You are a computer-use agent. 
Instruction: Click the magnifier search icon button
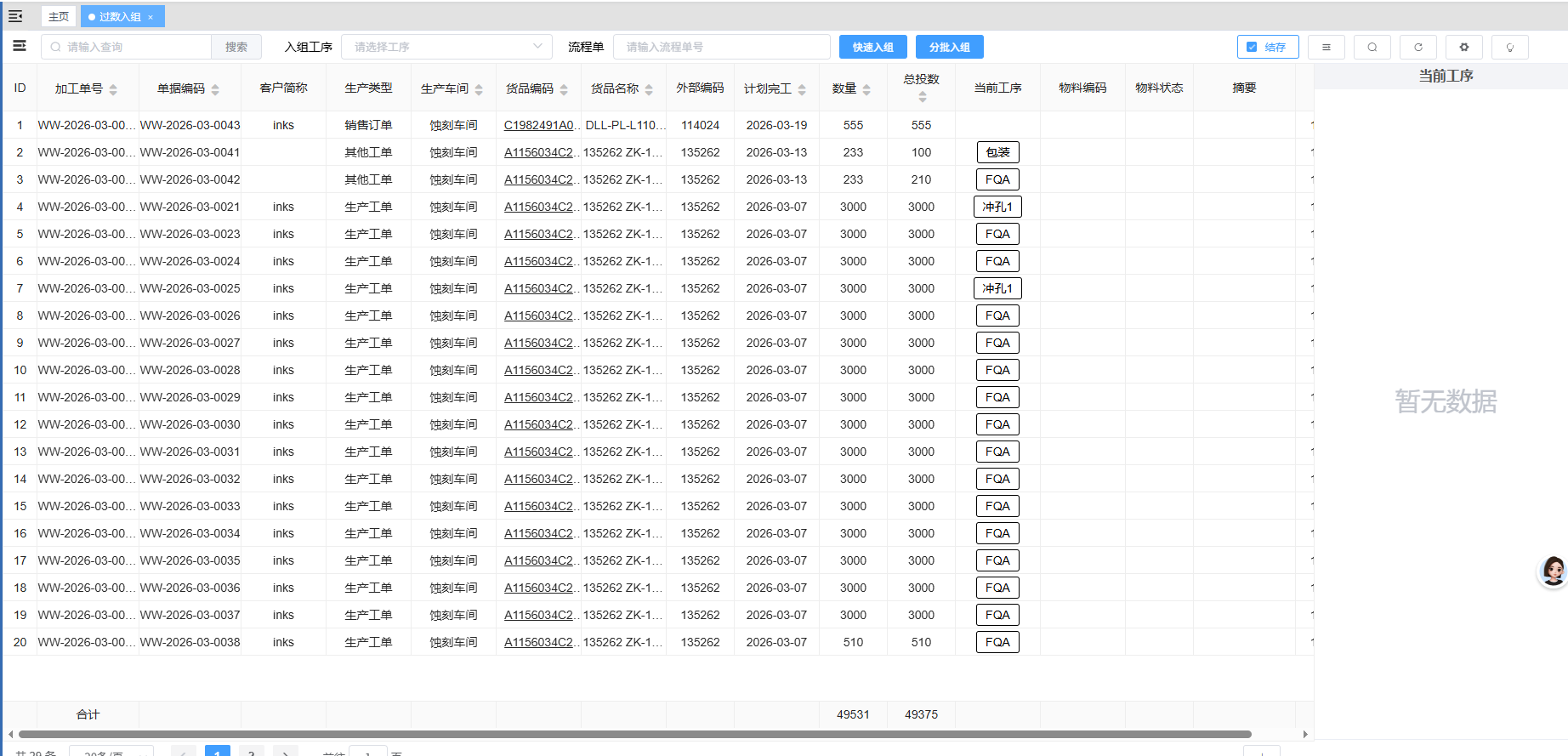[x=1372, y=48]
